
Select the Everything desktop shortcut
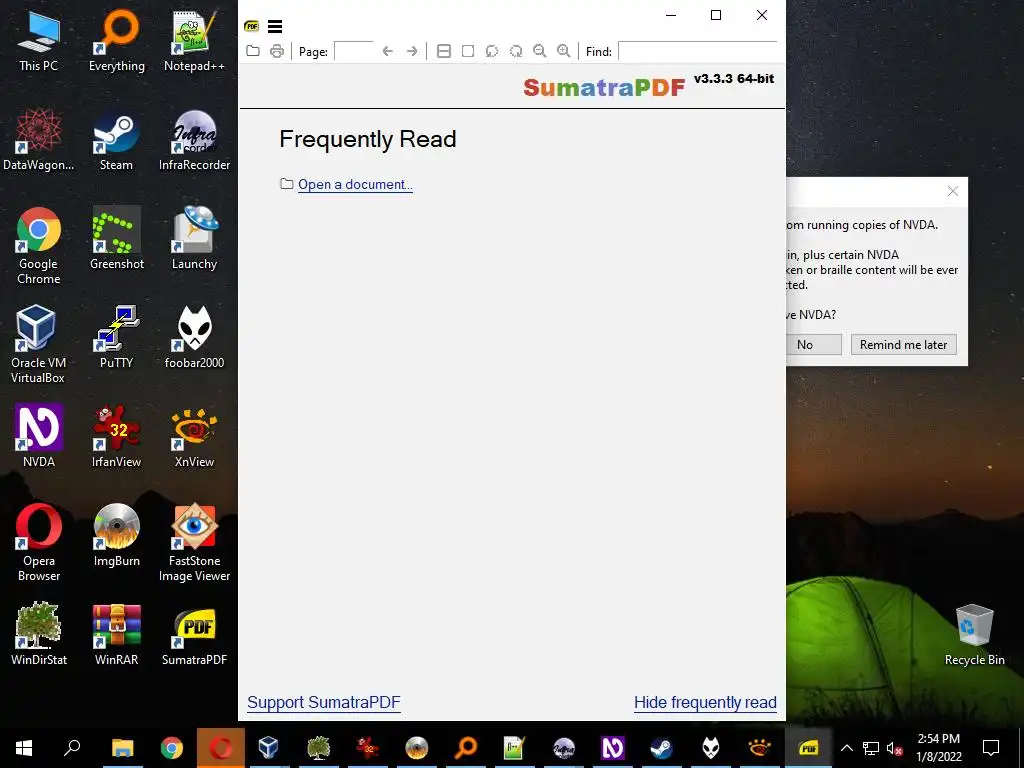pos(117,40)
